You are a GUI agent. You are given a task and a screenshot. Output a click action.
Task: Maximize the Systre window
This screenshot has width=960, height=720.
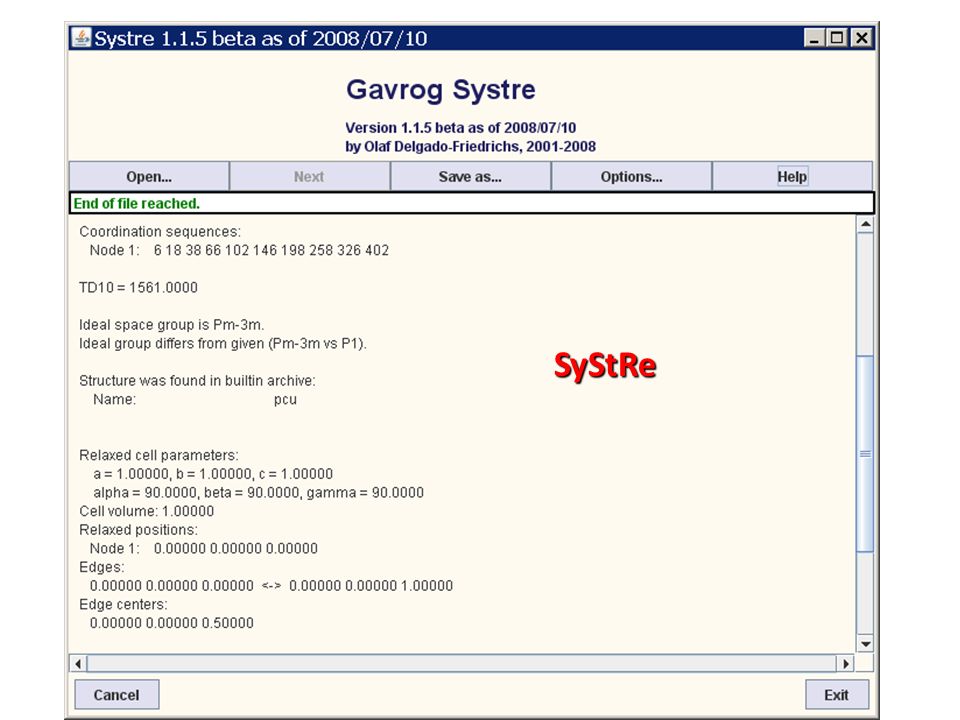coord(836,38)
